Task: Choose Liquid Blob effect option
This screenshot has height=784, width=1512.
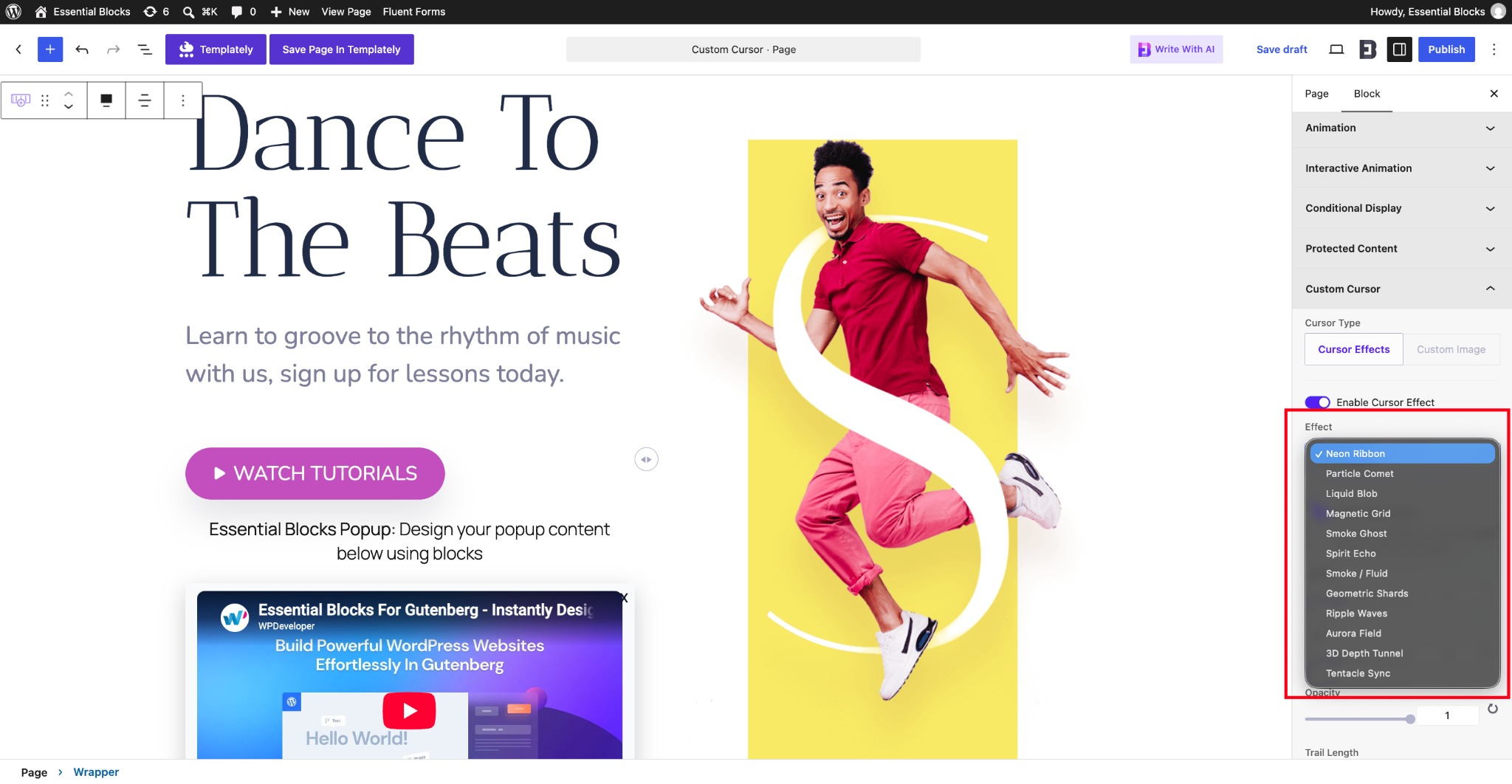Action: [x=1402, y=494]
